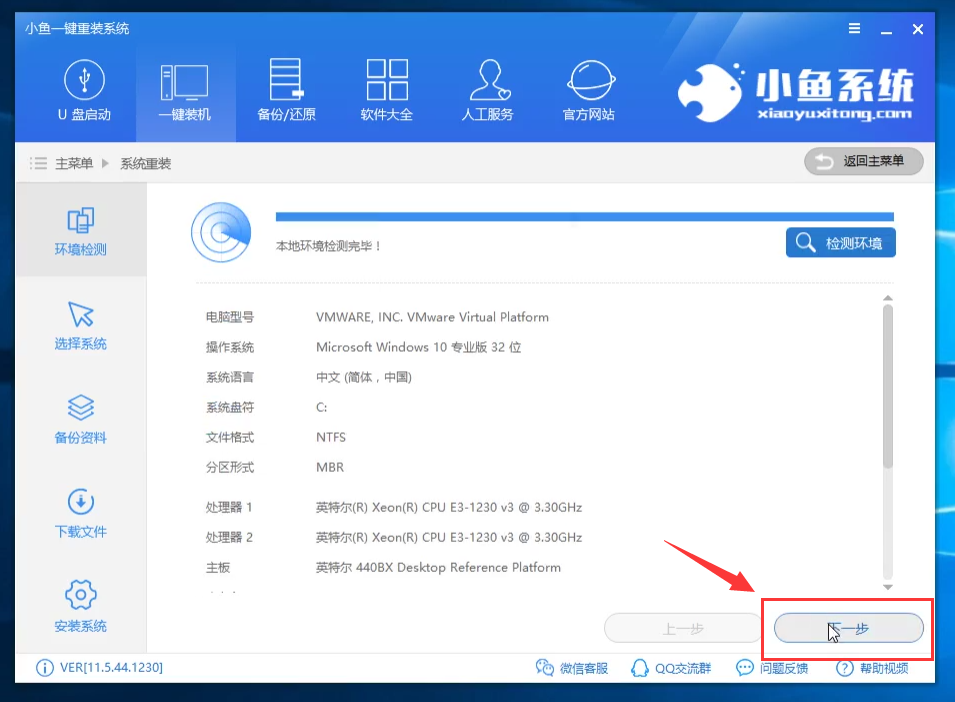Open the 帮助视频 help video link

[872, 668]
